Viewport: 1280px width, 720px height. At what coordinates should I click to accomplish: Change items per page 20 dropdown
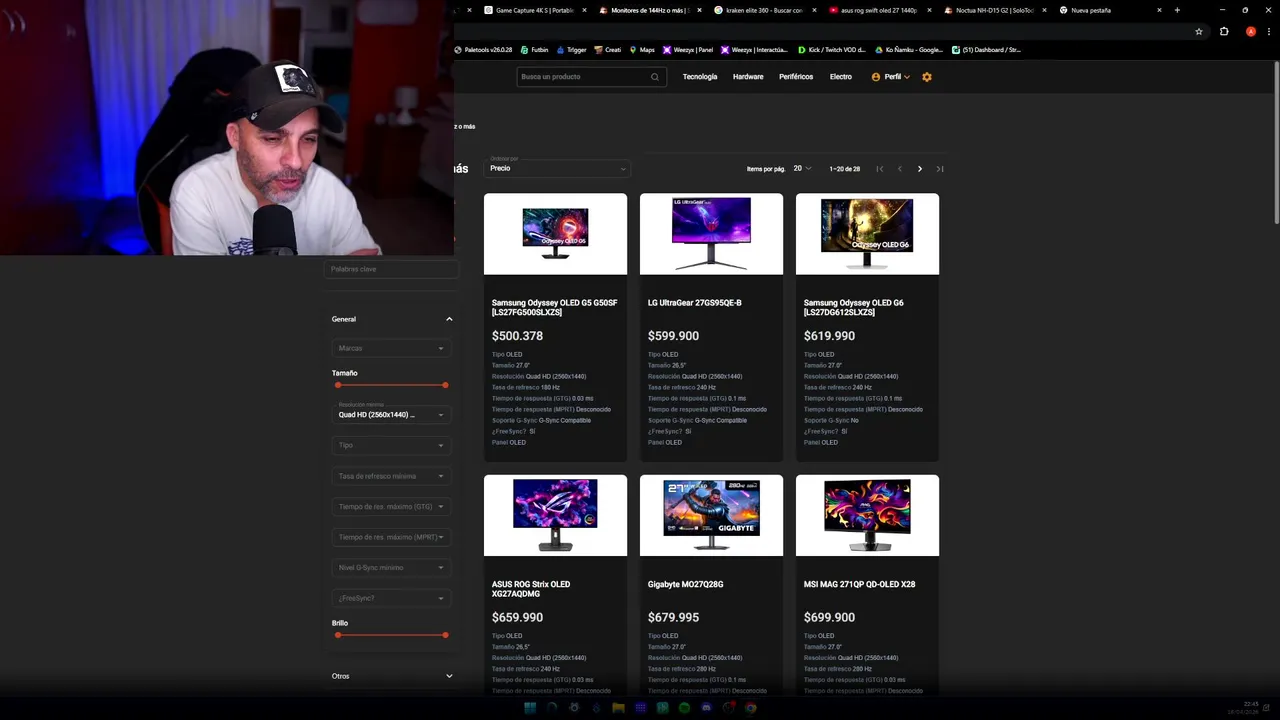pos(802,169)
